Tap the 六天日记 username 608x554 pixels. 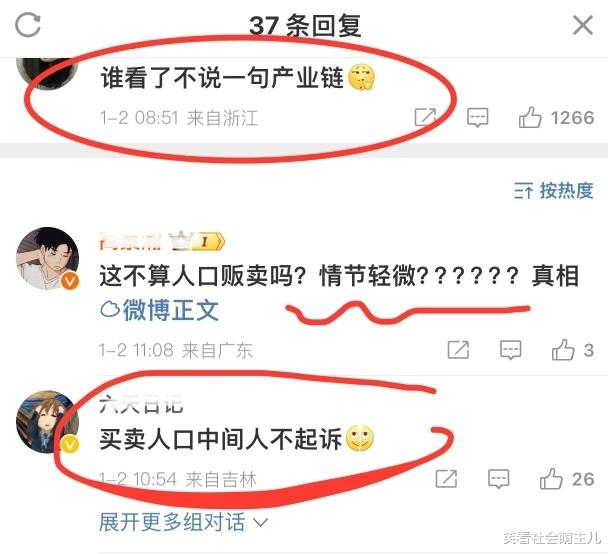141,404
